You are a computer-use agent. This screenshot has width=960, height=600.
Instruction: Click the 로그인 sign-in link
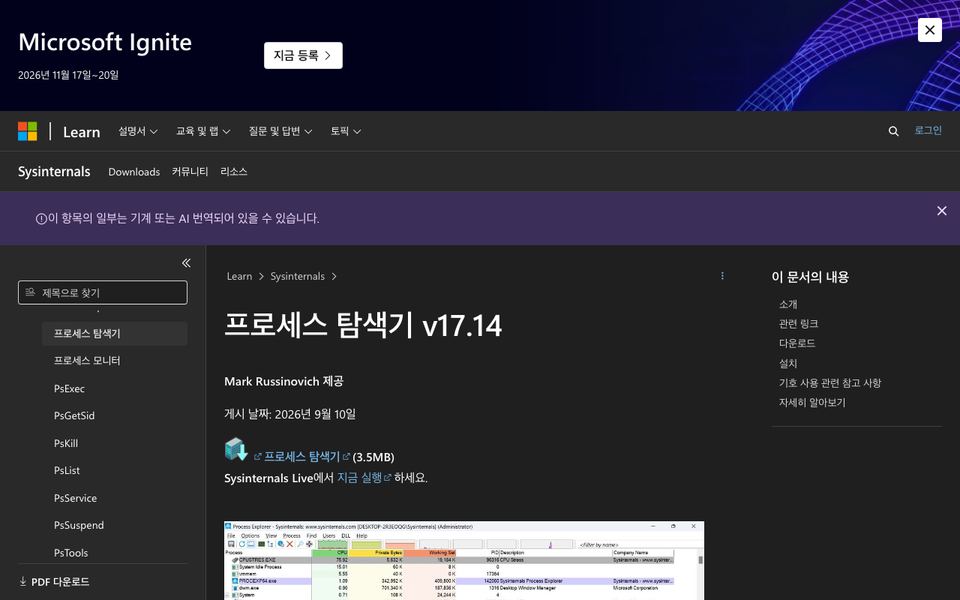[x=928, y=130]
